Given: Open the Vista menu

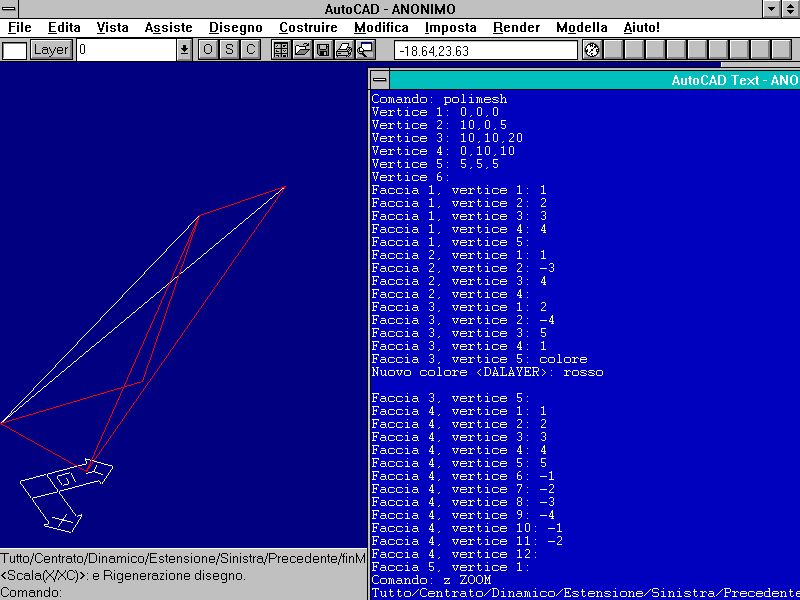Looking at the screenshot, I should point(112,27).
